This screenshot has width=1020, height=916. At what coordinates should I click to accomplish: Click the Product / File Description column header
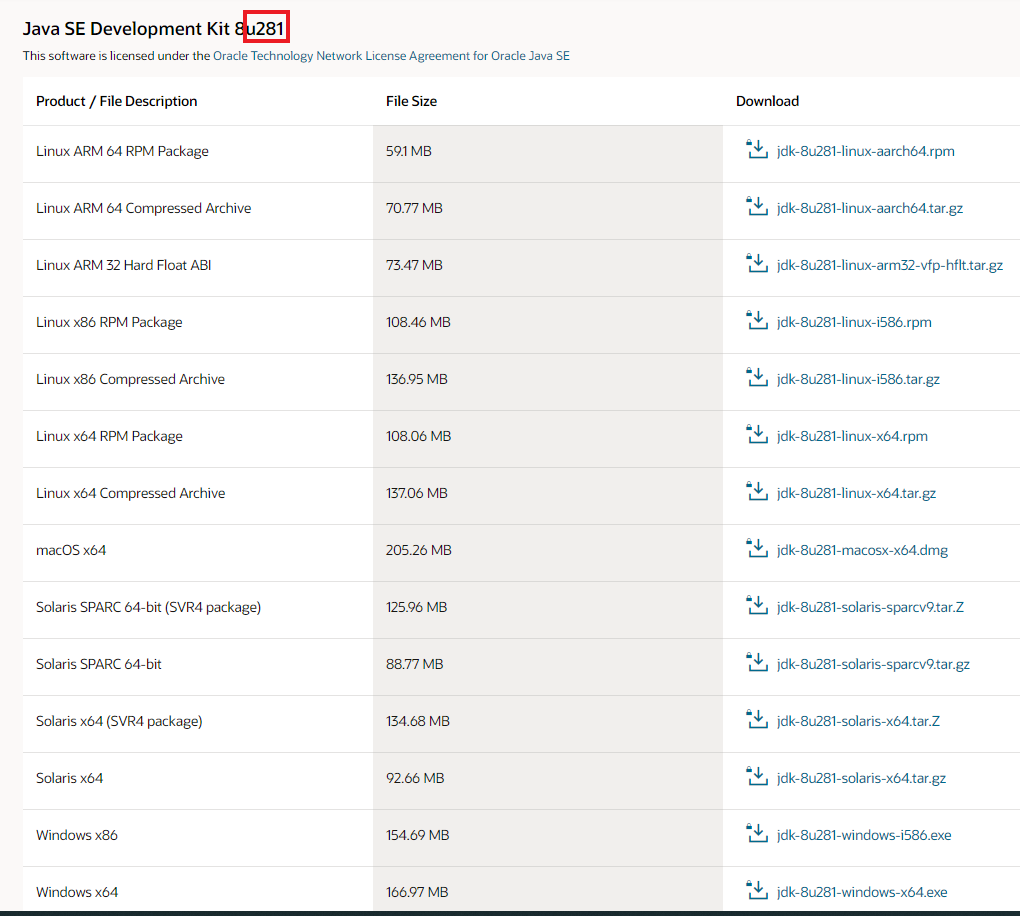[116, 101]
